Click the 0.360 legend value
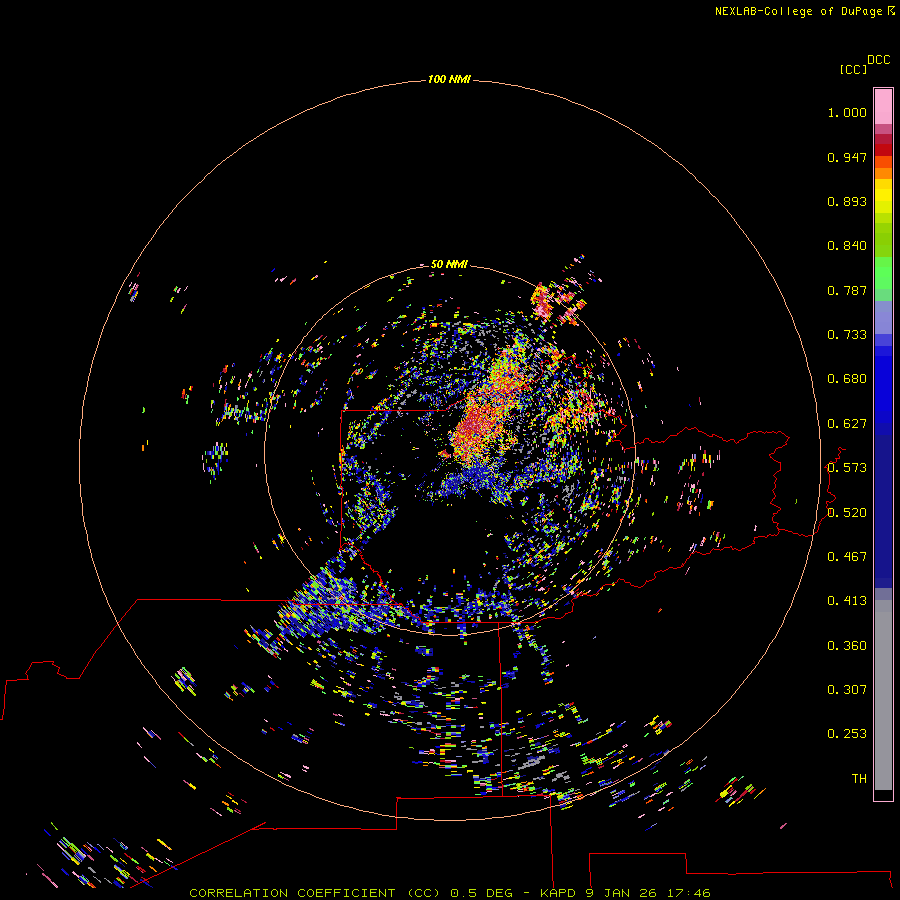Image resolution: width=900 pixels, height=900 pixels. (x=847, y=646)
